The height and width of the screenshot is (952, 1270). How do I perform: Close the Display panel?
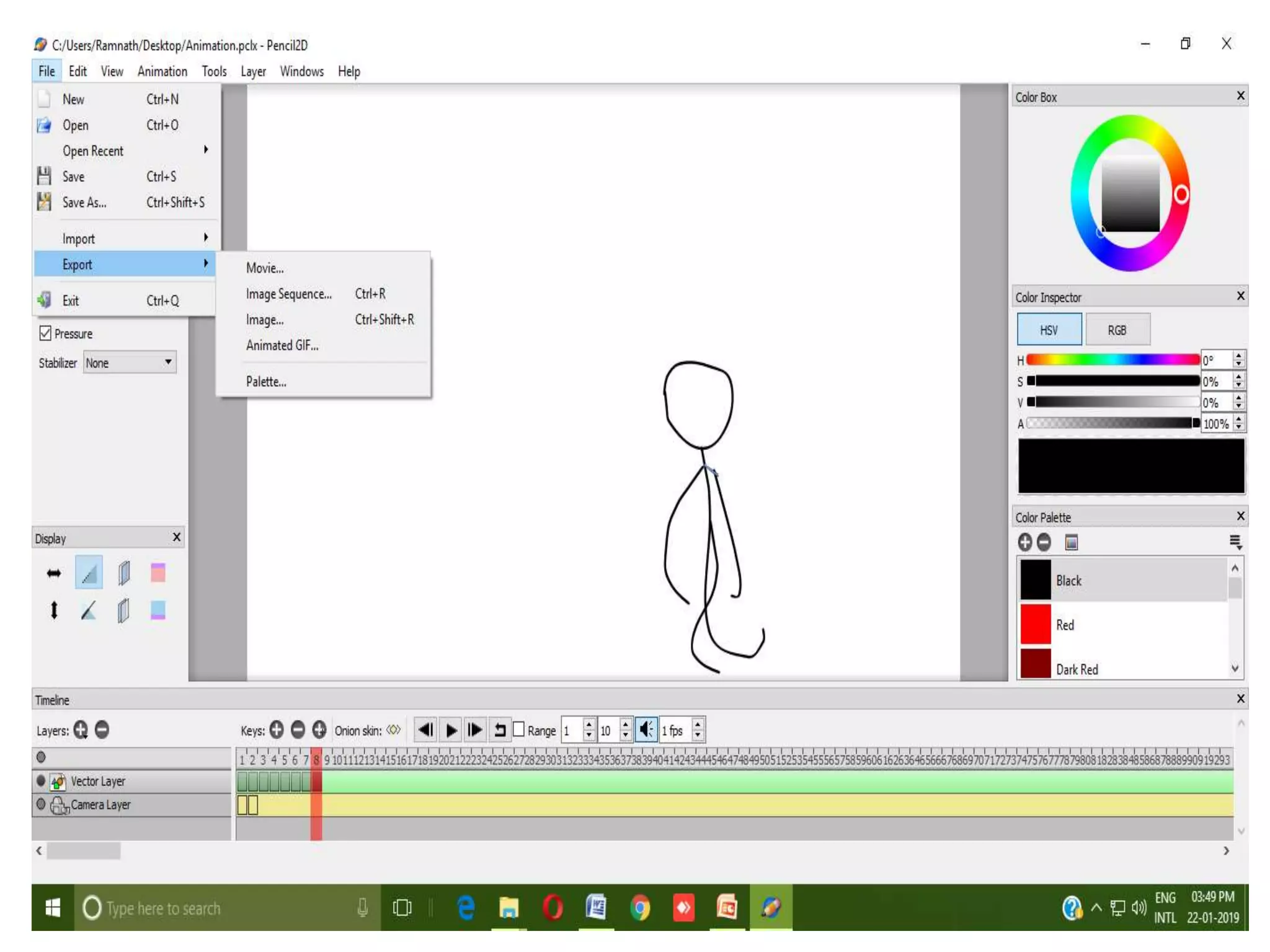pos(177,537)
